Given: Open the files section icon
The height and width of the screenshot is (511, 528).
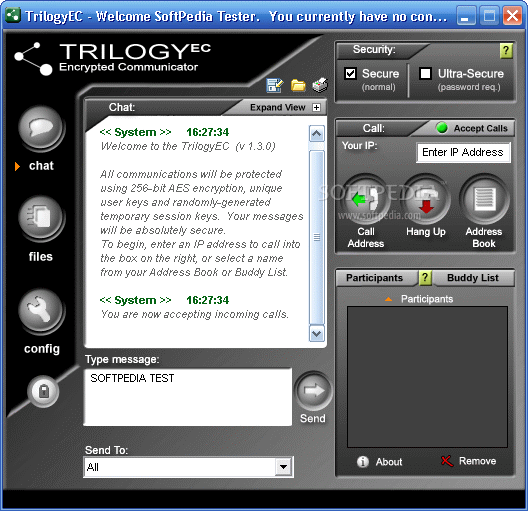Looking at the screenshot, I should pos(41,217).
